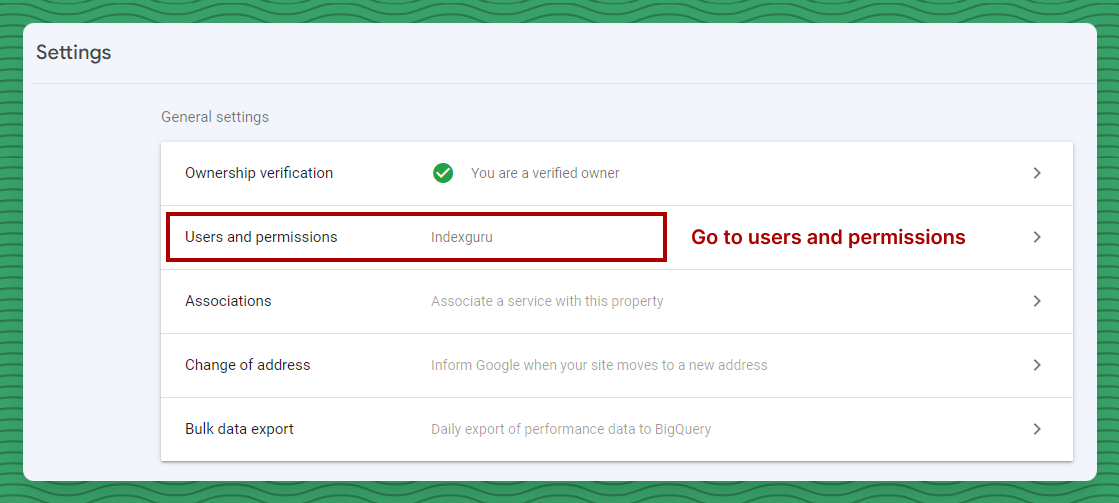Choose the Change of address label

coord(247,365)
